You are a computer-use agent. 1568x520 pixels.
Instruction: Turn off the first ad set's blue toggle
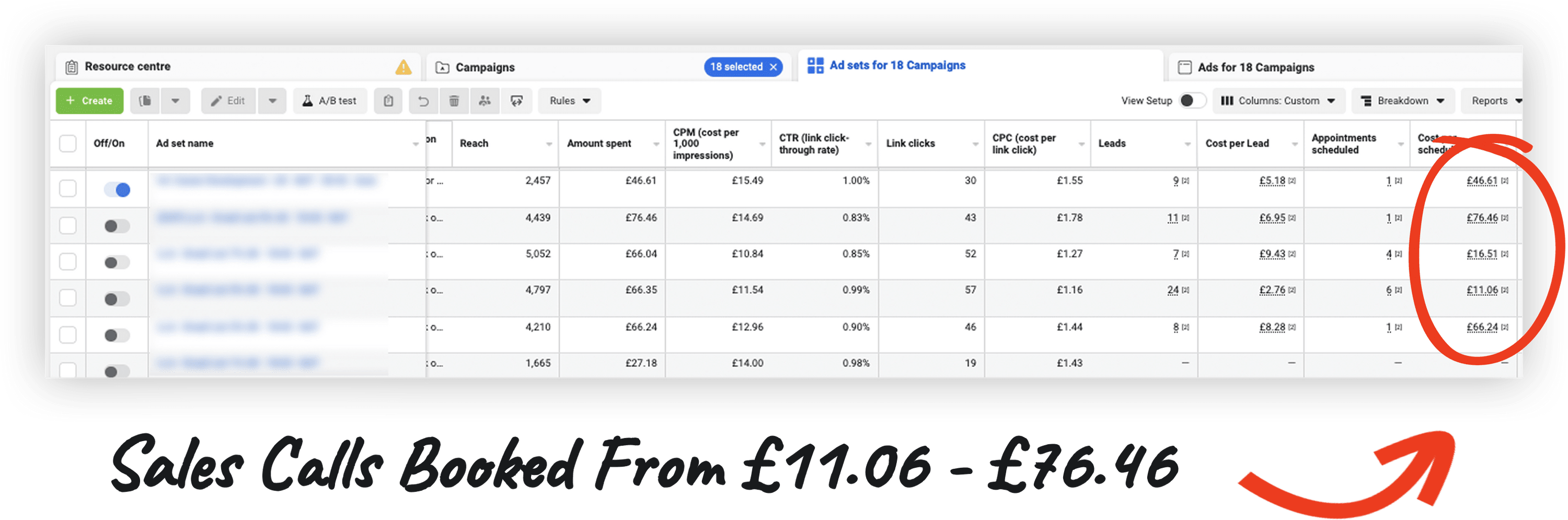[x=117, y=190]
